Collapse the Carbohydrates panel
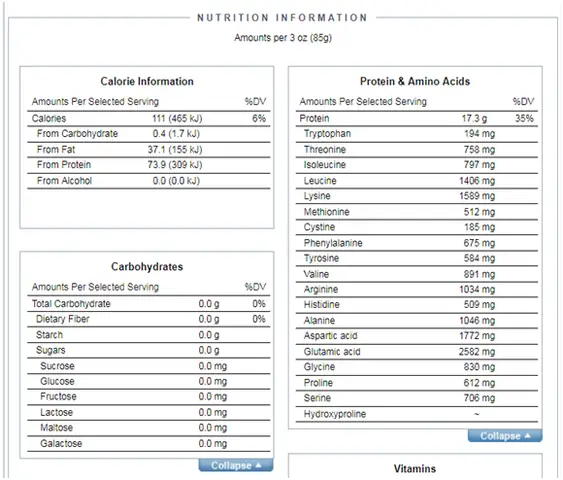The height and width of the screenshot is (480, 563). pyautogui.click(x=236, y=465)
